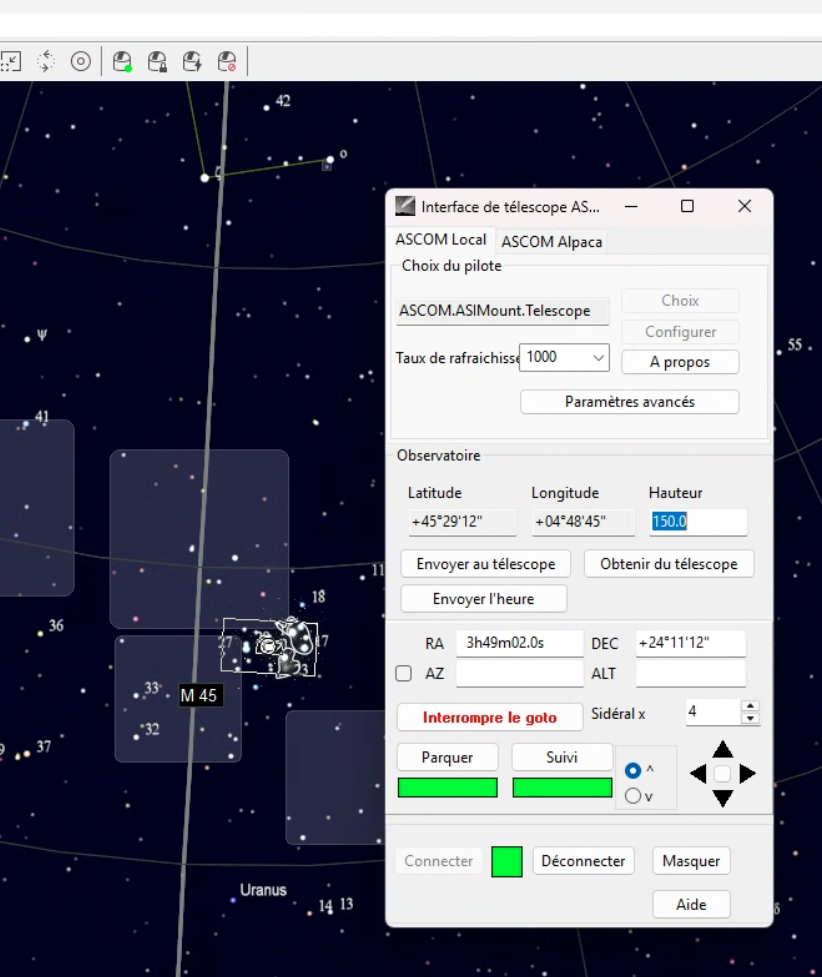Select the v radio button
The width and height of the screenshot is (822, 977).
tap(633, 796)
